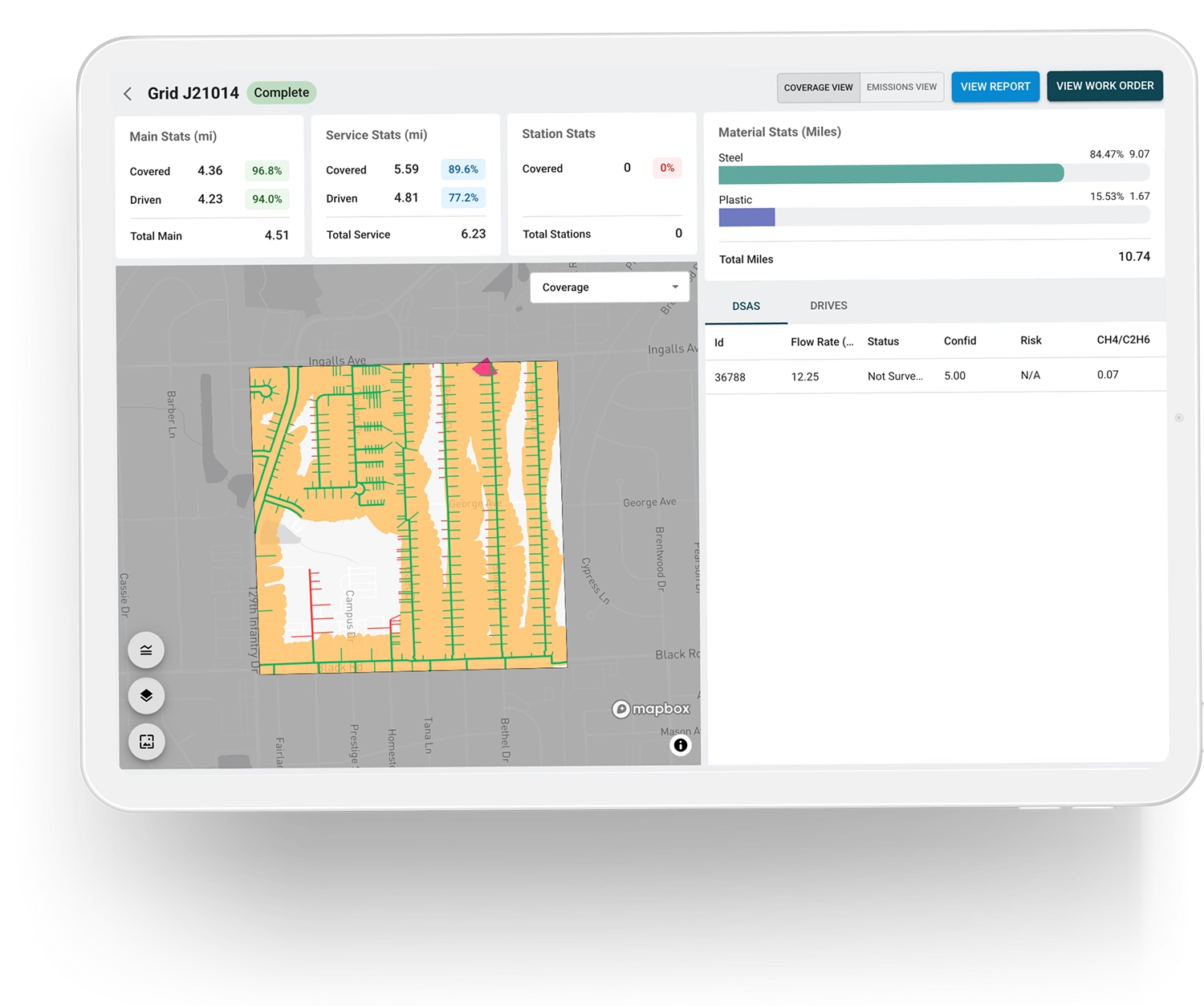
Task: Click the Mapbox logo
Action: click(651, 709)
